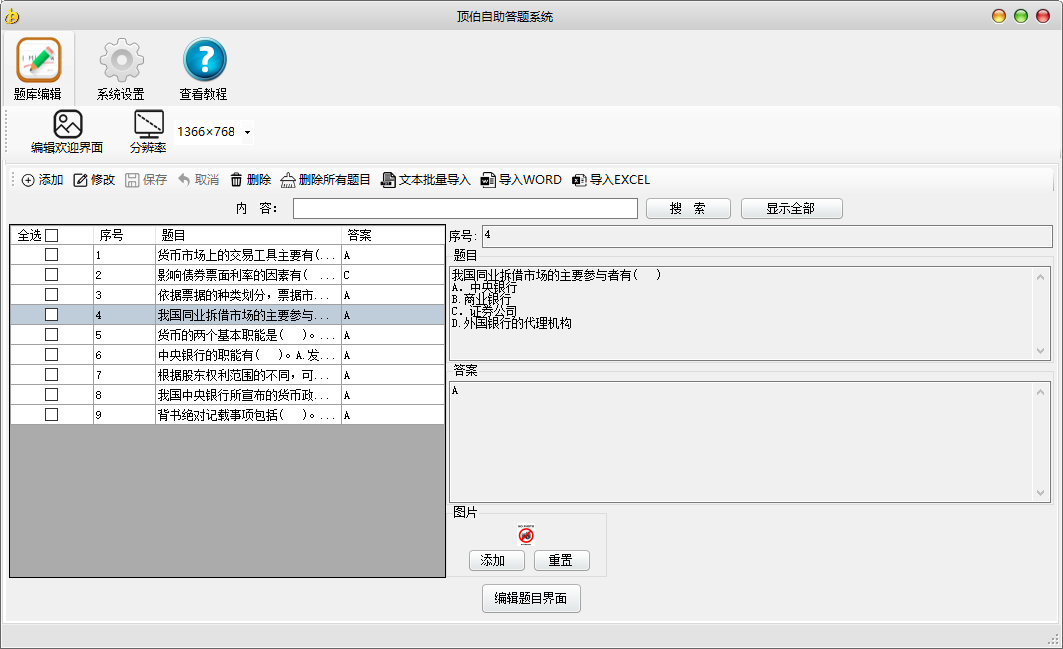Import questions using 导入EXCEL
The height and width of the screenshot is (649, 1063).
(x=611, y=180)
